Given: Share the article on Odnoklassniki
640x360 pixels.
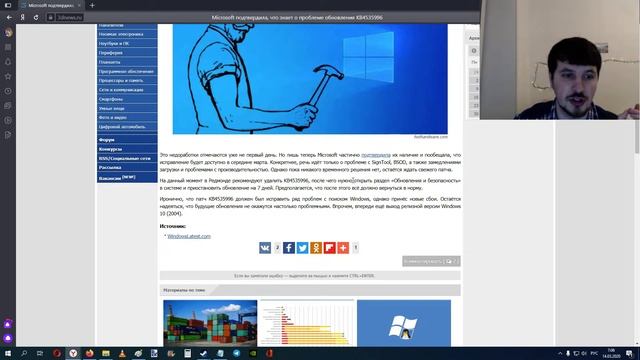Looking at the screenshot, I should pos(316,248).
